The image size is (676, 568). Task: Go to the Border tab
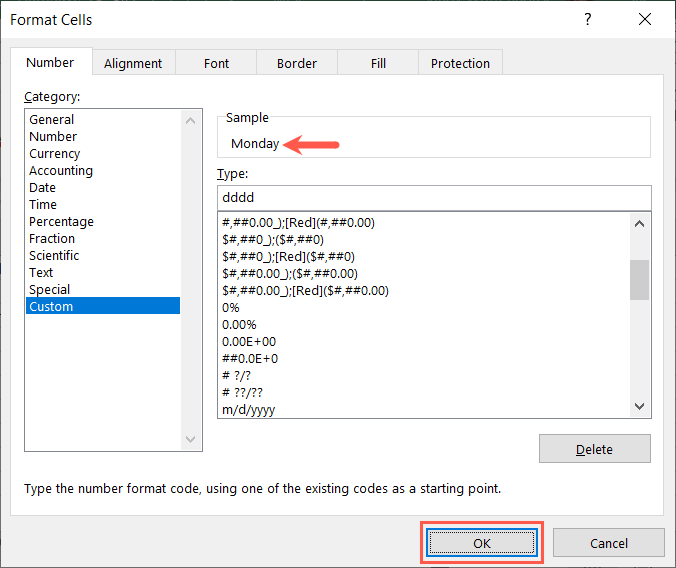click(x=297, y=63)
